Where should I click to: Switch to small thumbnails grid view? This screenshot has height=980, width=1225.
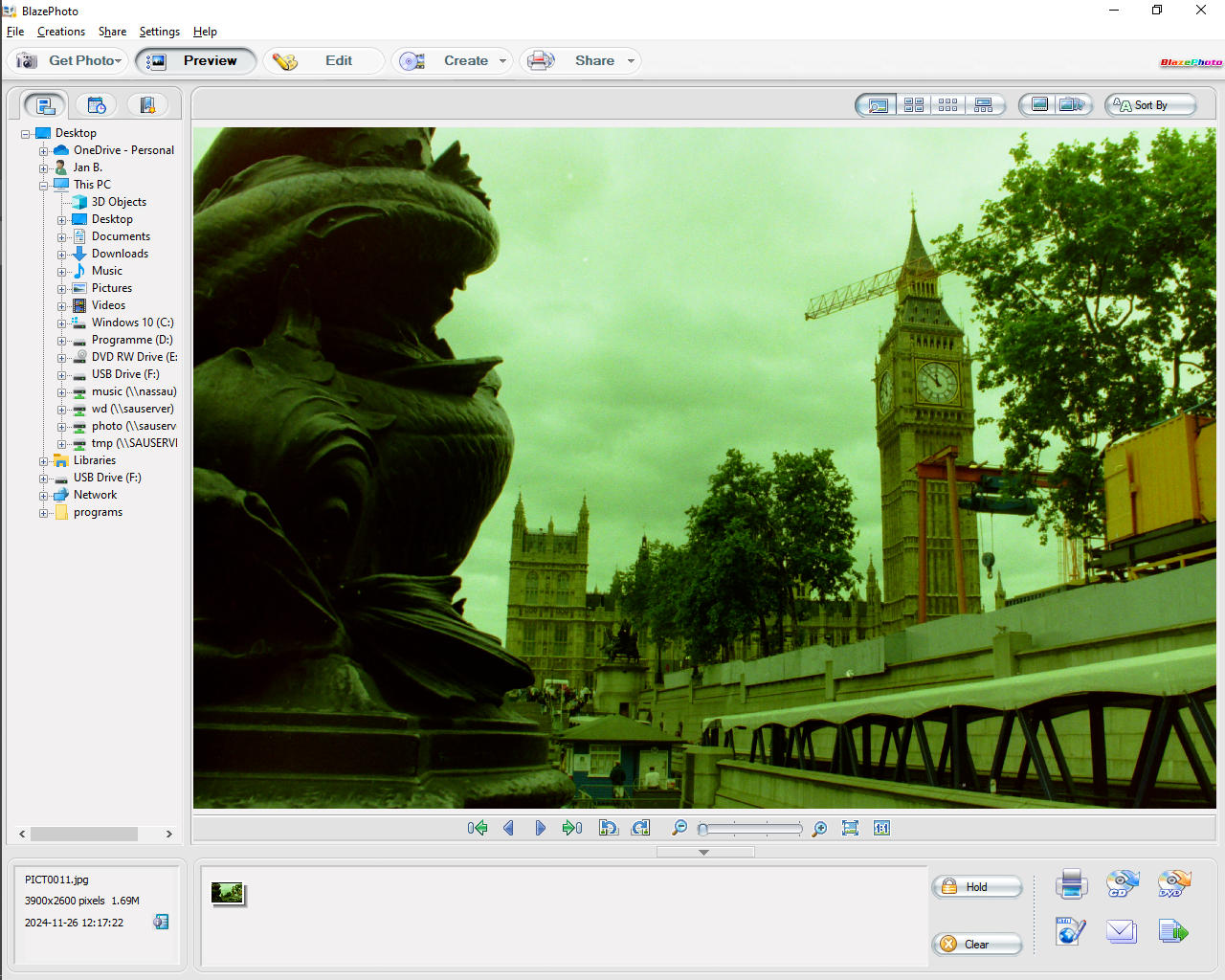[947, 105]
